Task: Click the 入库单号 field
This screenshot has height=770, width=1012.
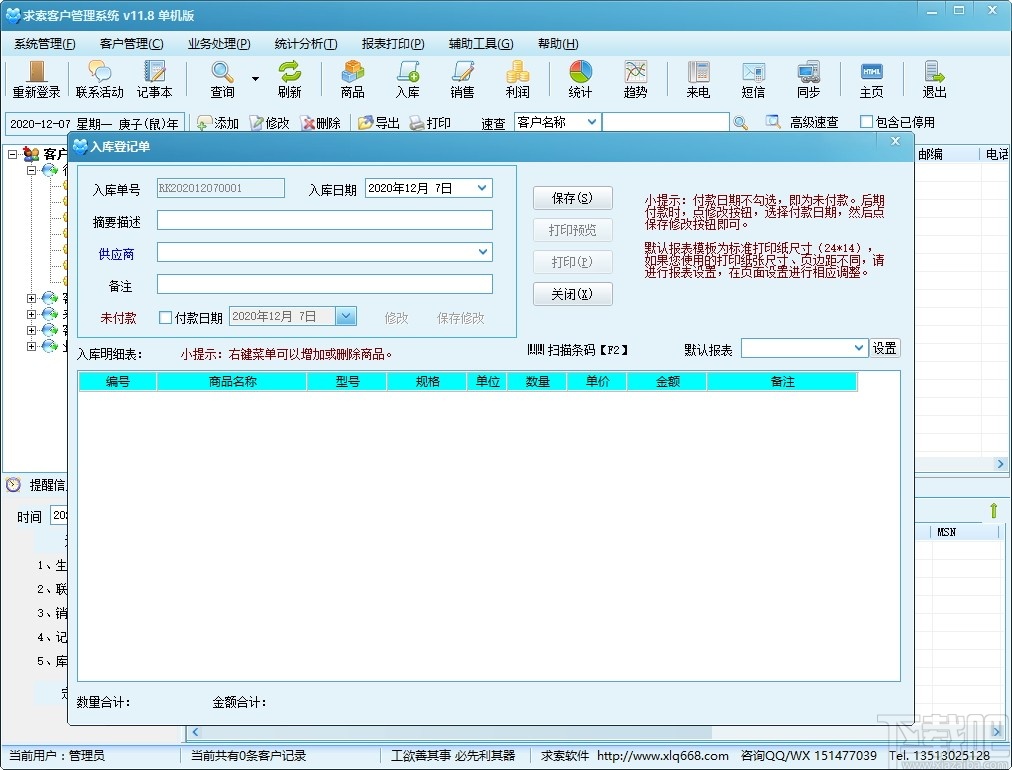Action: tap(221, 188)
